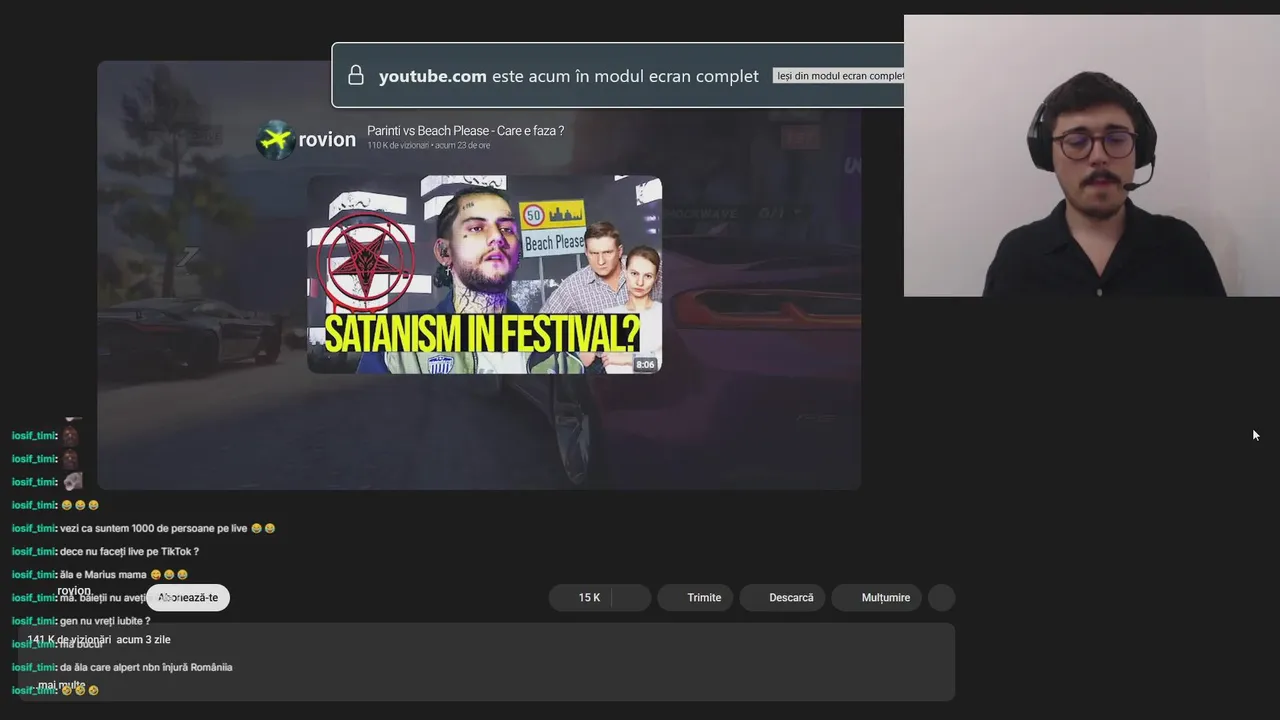Click the 'Mulțumire' thanks button

point(876,597)
